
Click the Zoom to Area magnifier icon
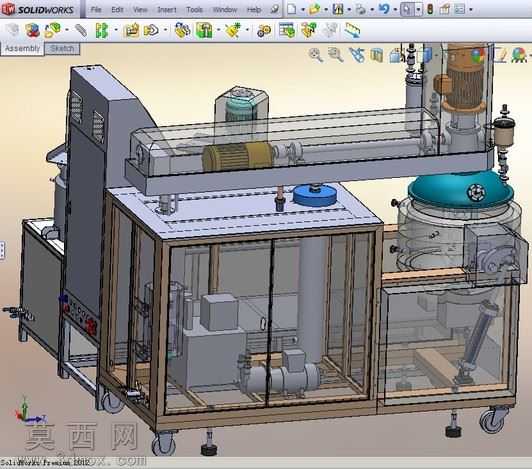(x=335, y=55)
